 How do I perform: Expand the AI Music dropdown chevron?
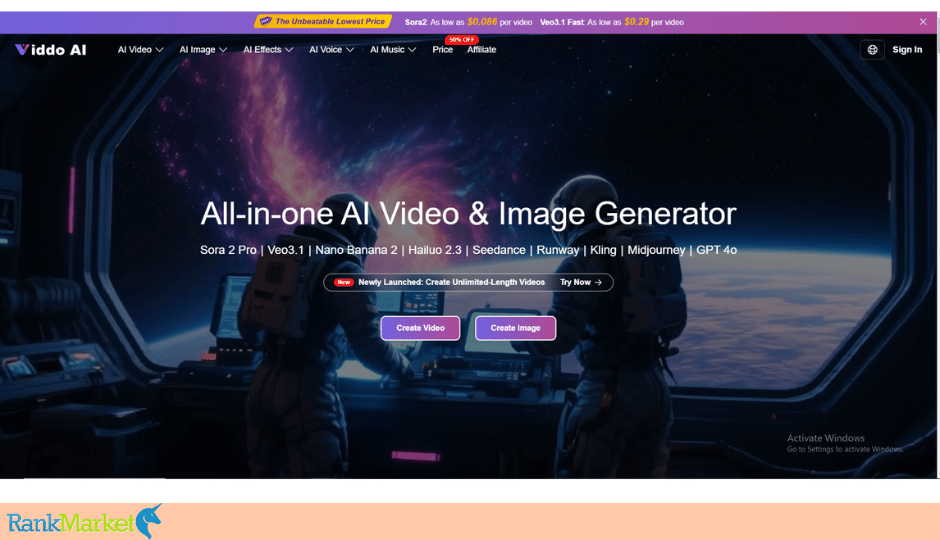click(412, 50)
